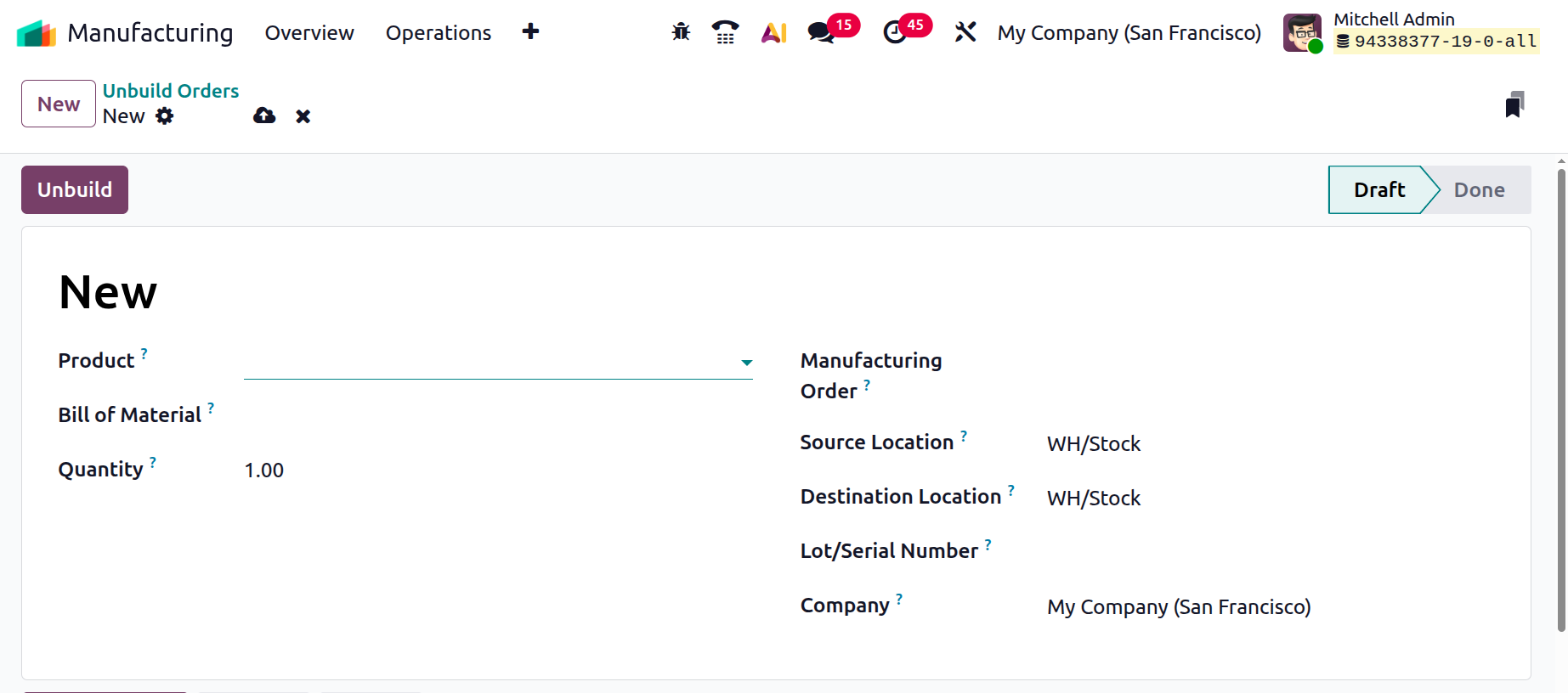
Task: Discard changes with the X icon
Action: [303, 116]
